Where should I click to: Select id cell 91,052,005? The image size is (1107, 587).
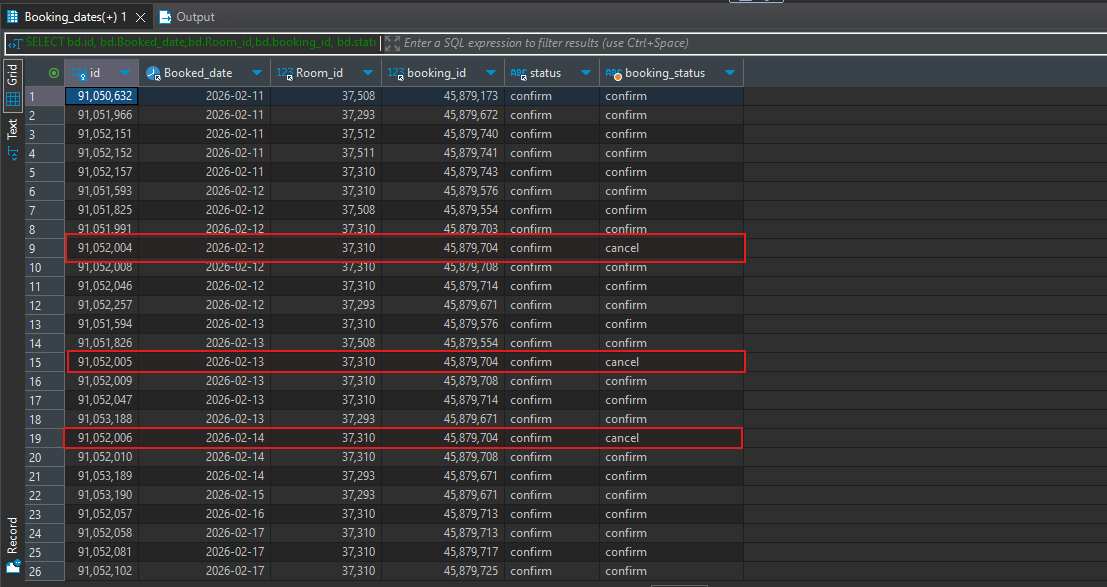[102, 362]
